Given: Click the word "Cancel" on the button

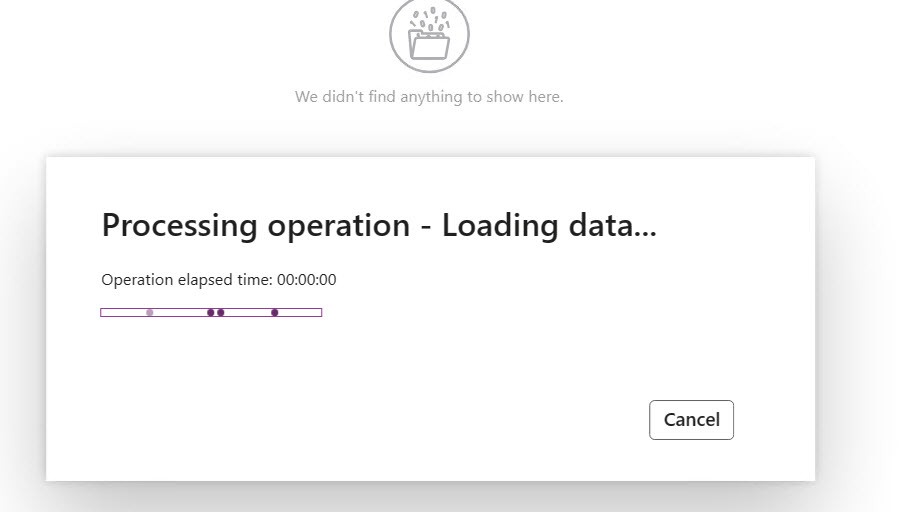Looking at the screenshot, I should click(691, 420).
